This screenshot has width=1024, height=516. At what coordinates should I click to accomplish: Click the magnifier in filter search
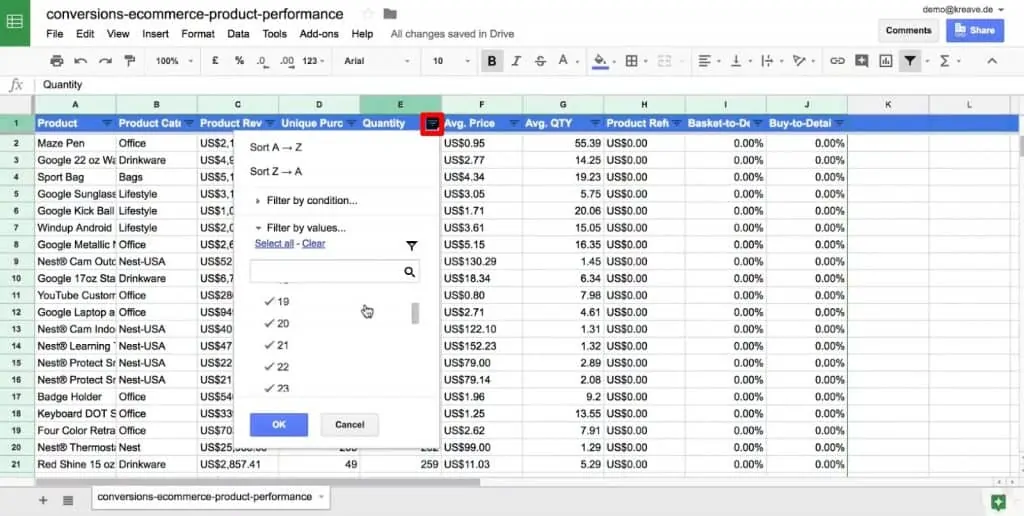tap(409, 272)
